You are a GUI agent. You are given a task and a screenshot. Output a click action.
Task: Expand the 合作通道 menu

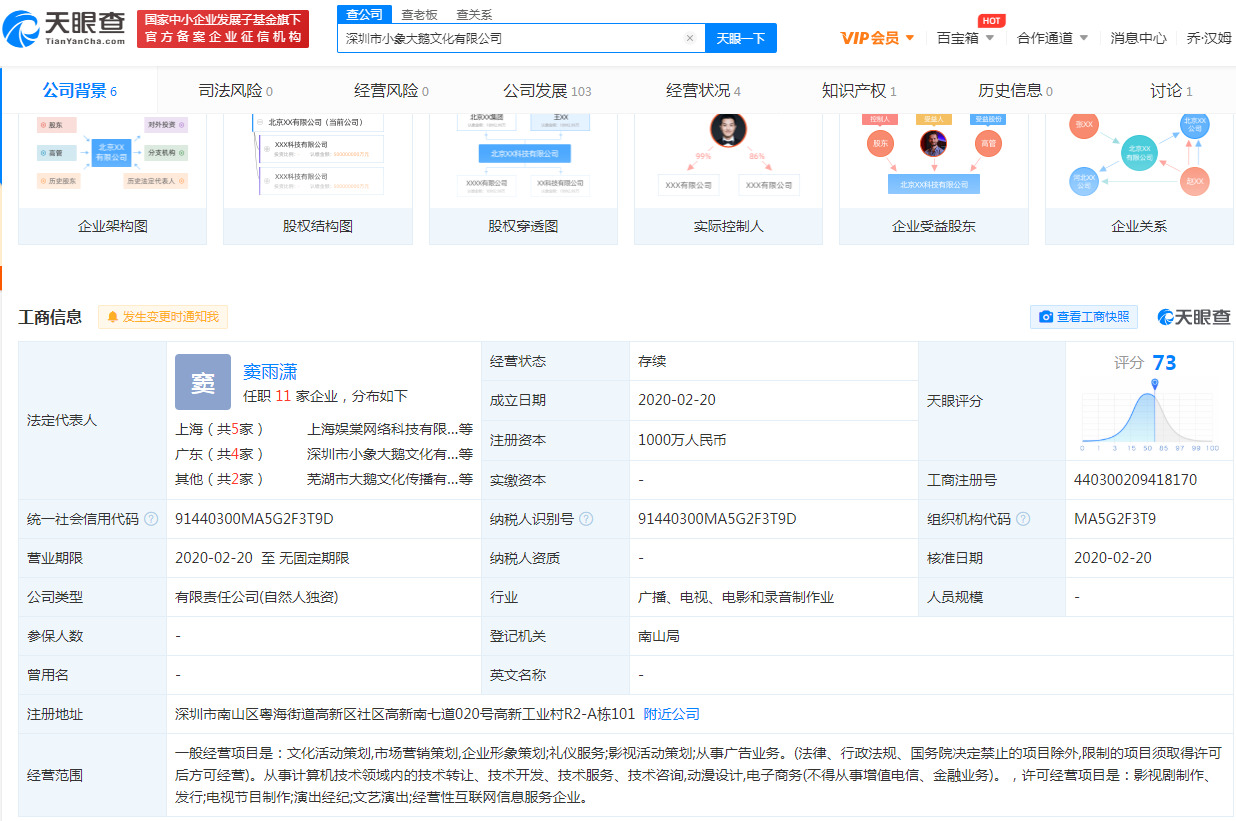tap(1052, 38)
